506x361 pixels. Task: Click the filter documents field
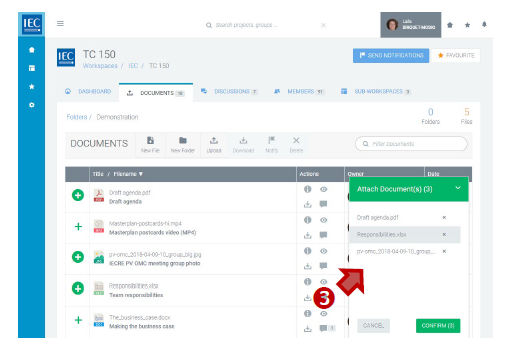[x=411, y=144]
